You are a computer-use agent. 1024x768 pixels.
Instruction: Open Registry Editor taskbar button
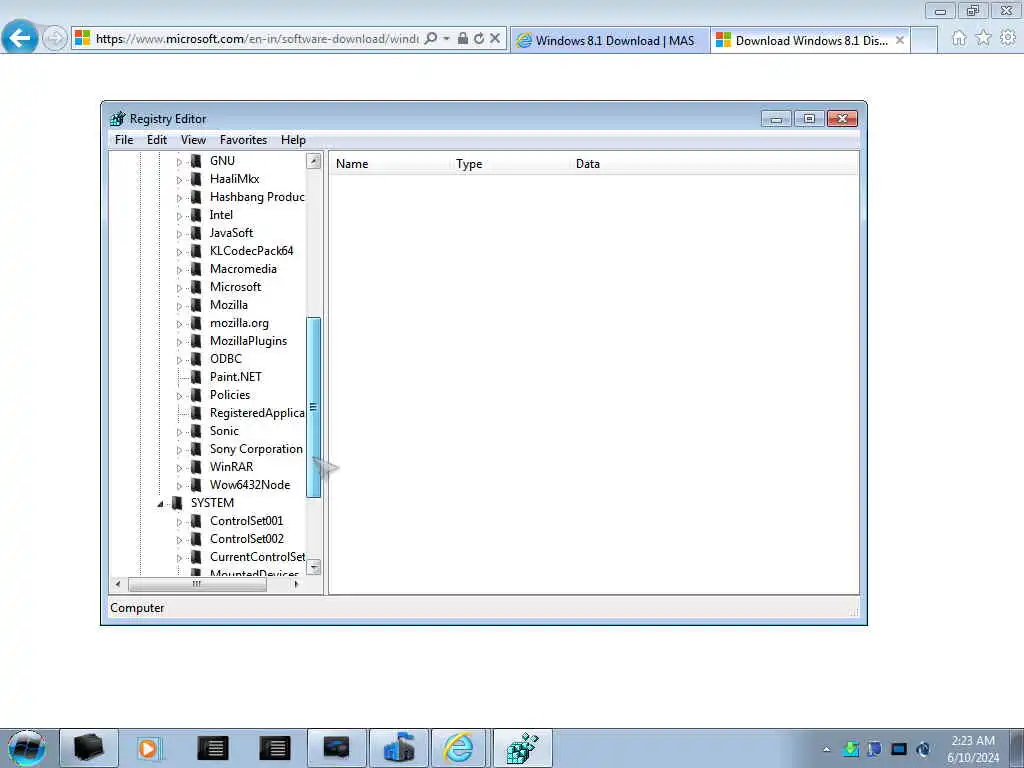pos(522,748)
